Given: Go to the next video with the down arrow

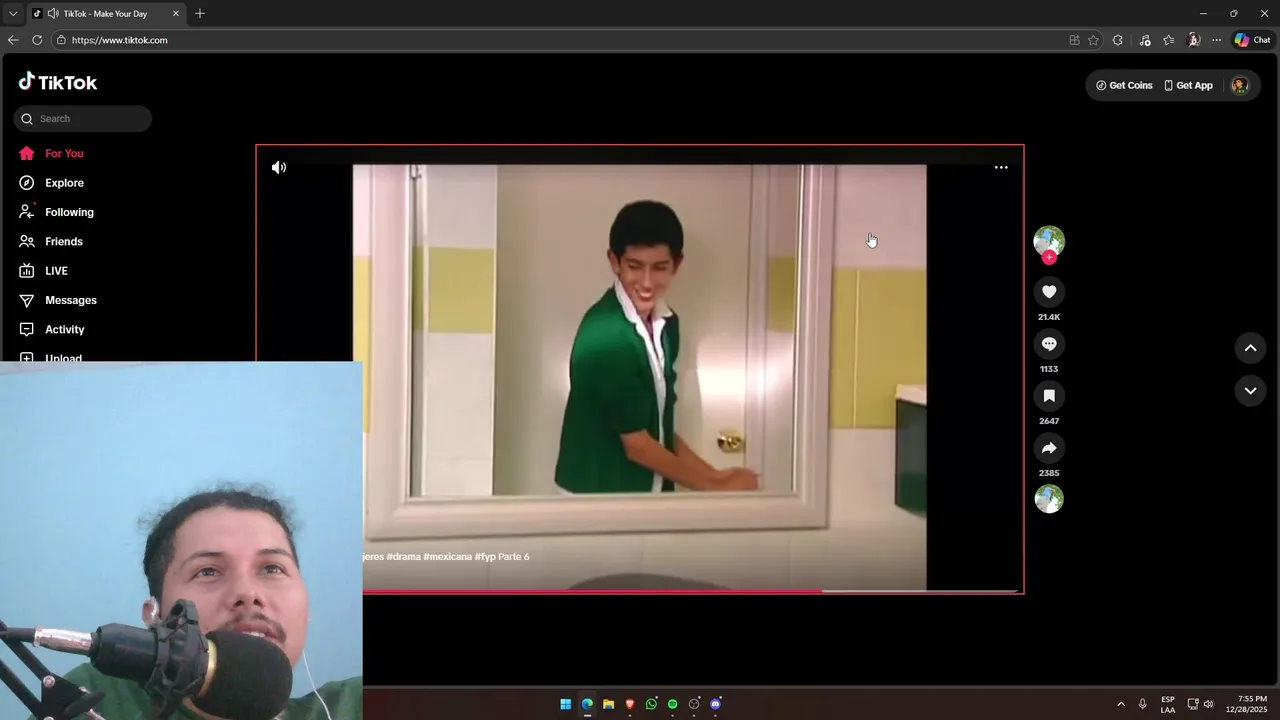Looking at the screenshot, I should pos(1250,391).
